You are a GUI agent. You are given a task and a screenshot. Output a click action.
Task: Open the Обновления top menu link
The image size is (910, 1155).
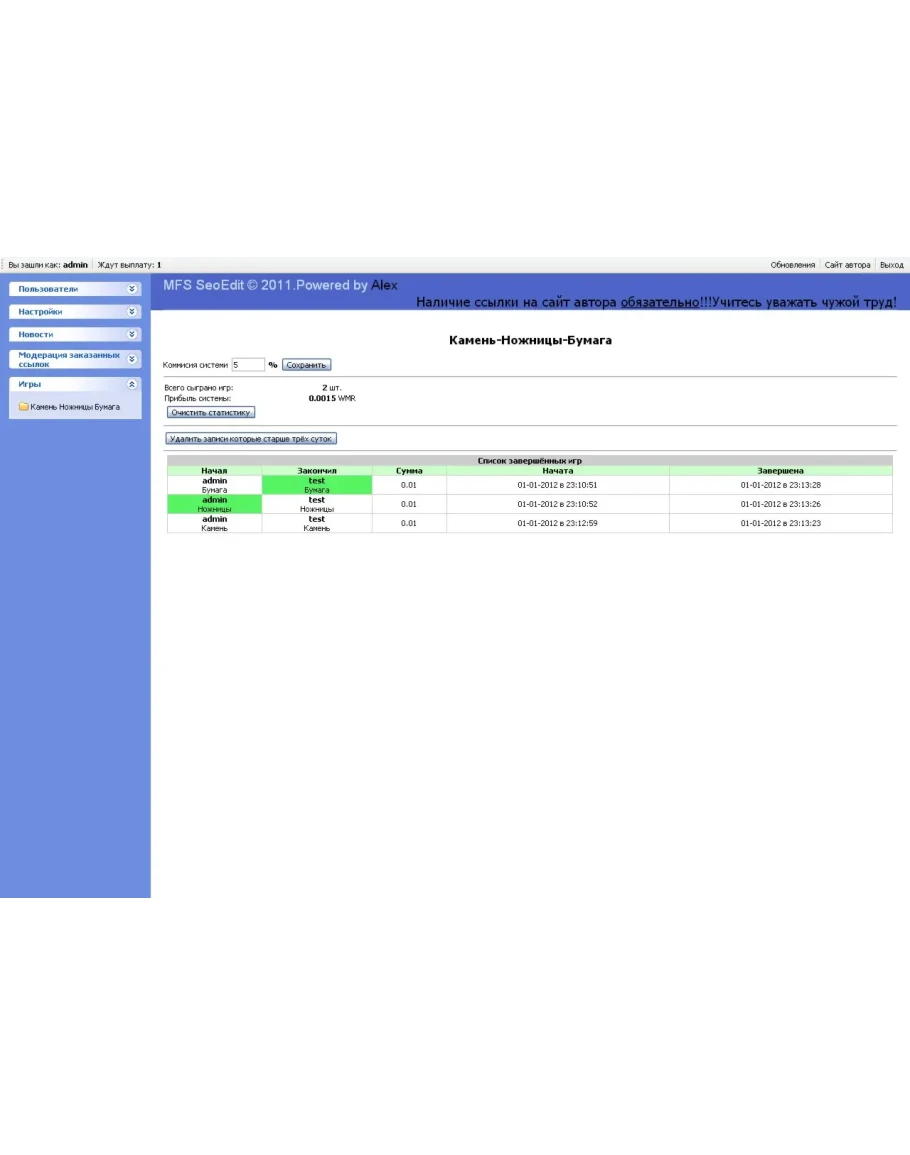pos(792,265)
